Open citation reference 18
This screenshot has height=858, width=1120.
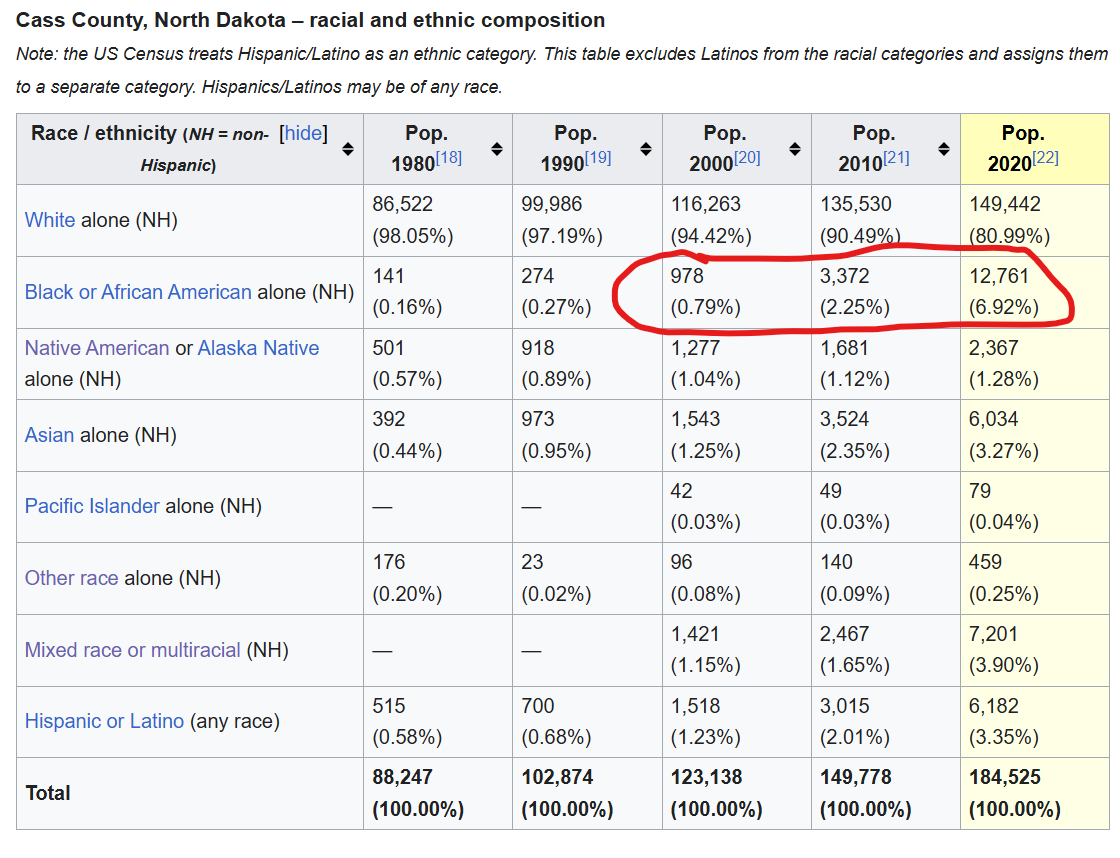[450, 157]
